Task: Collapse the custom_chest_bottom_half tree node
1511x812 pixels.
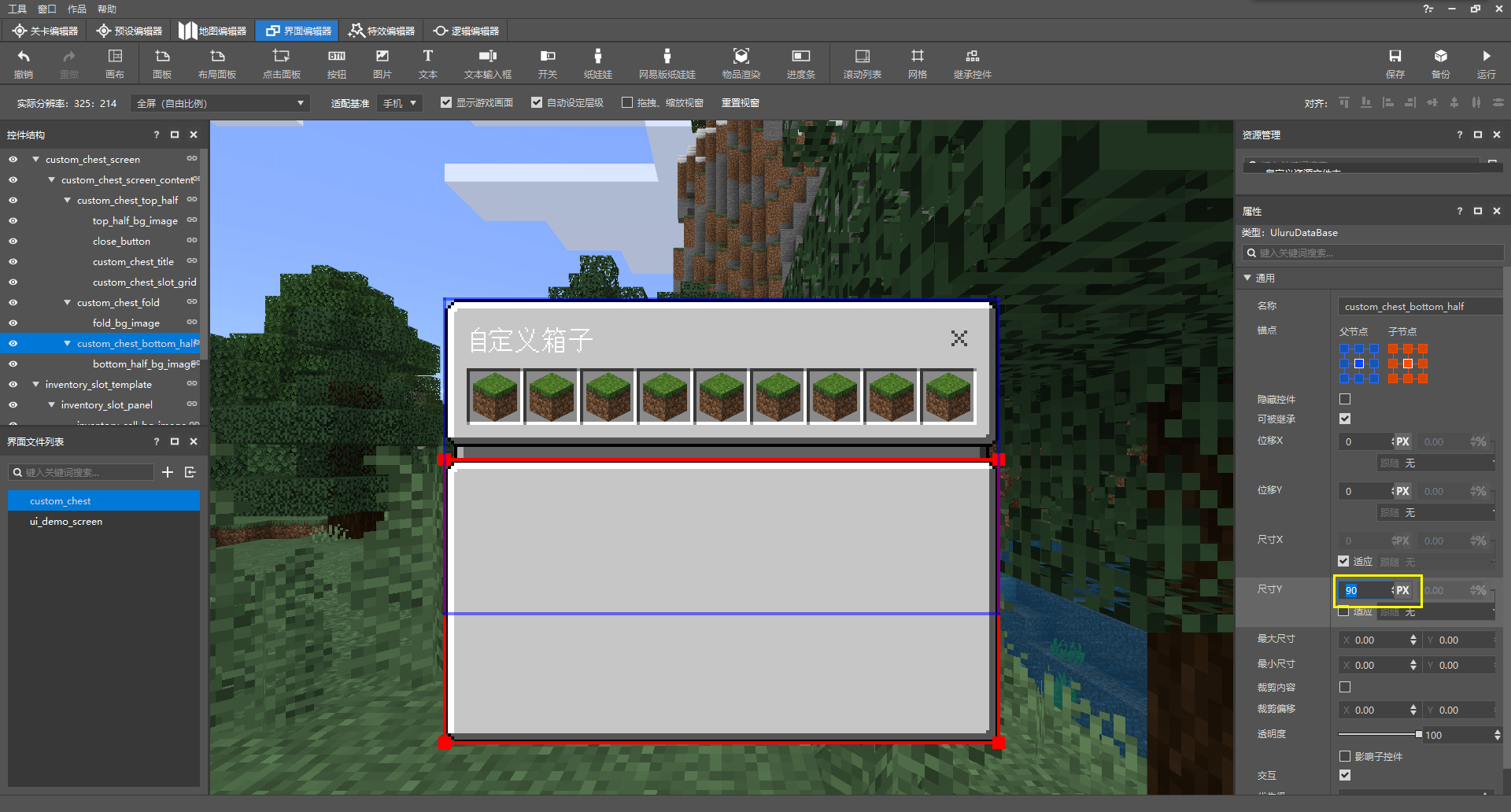Action: [x=67, y=343]
